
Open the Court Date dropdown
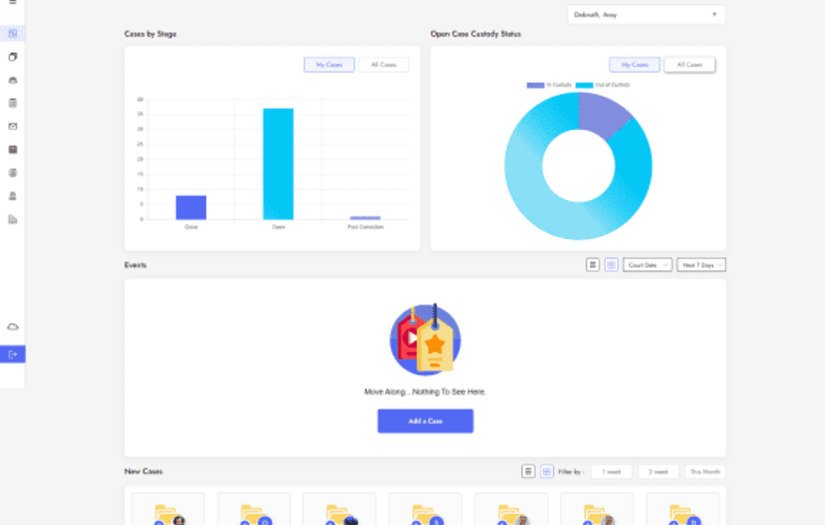(647, 265)
